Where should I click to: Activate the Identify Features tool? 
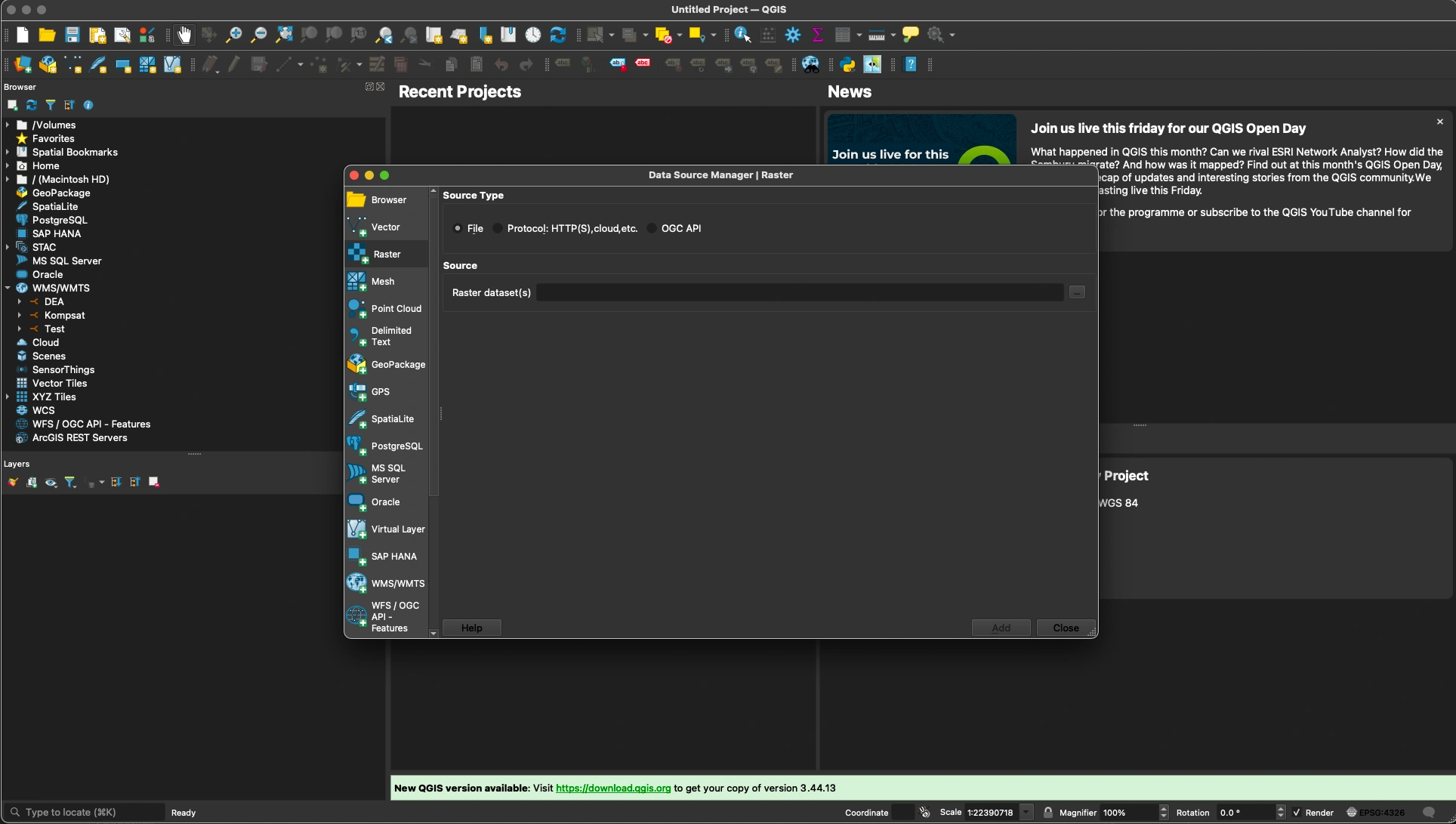743,35
